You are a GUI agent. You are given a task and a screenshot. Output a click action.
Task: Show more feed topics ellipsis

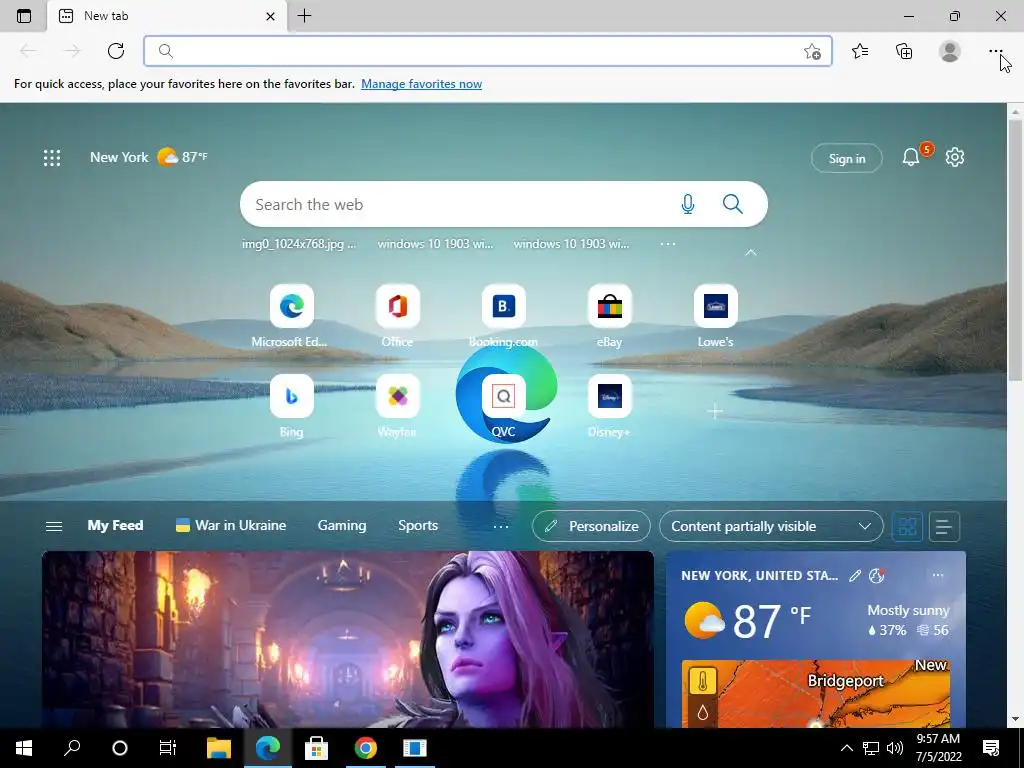501,526
